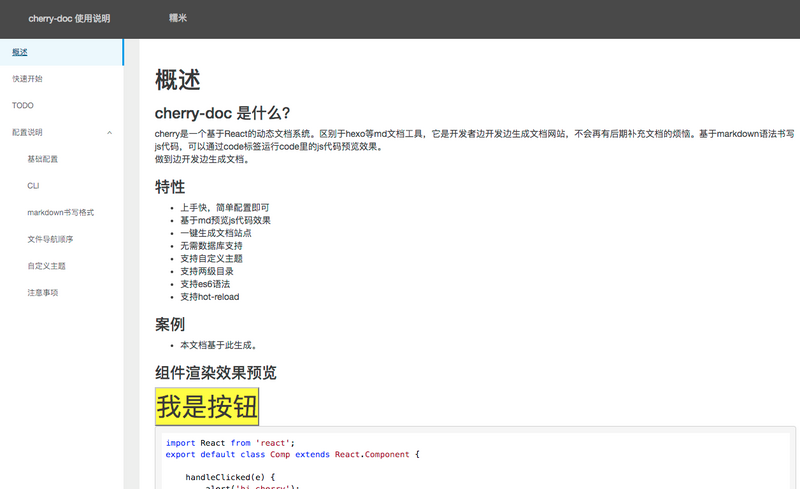
Task: Click the paragraph line '做到边开发边生成文档。'
Action: (x=203, y=160)
